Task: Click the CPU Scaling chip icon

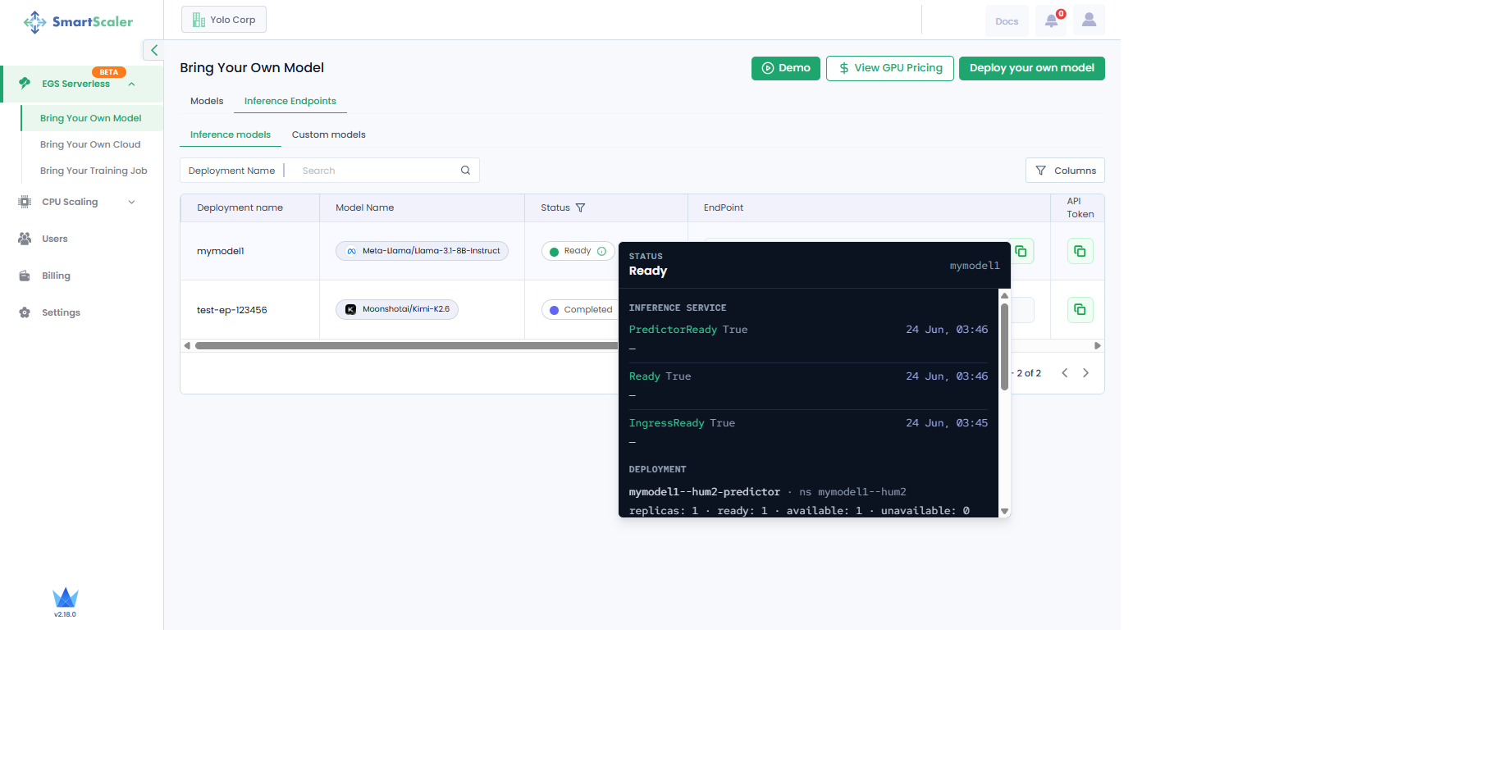Action: click(25, 202)
